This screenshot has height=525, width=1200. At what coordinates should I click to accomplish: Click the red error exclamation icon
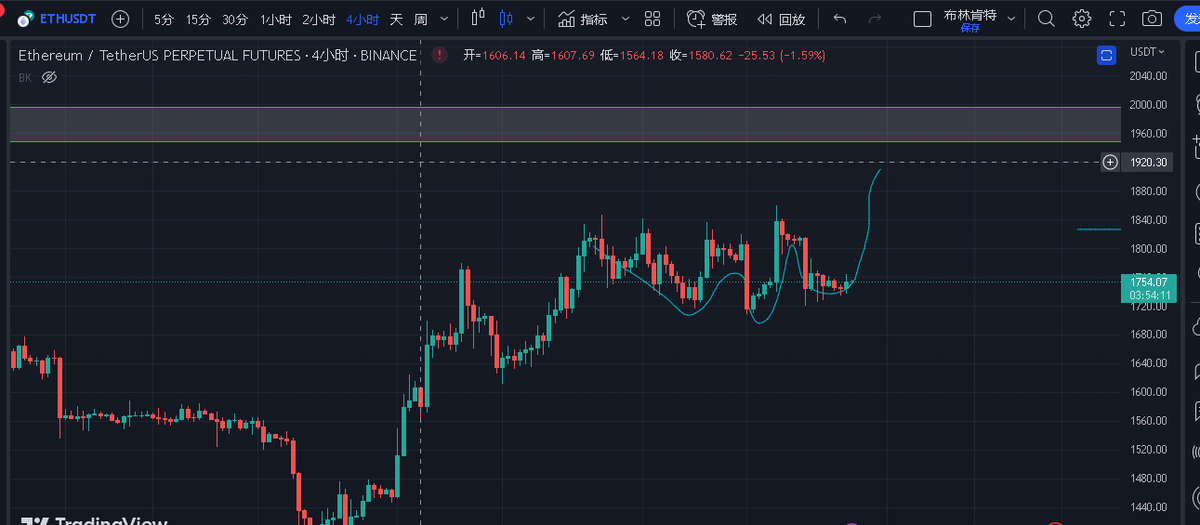tap(439, 55)
